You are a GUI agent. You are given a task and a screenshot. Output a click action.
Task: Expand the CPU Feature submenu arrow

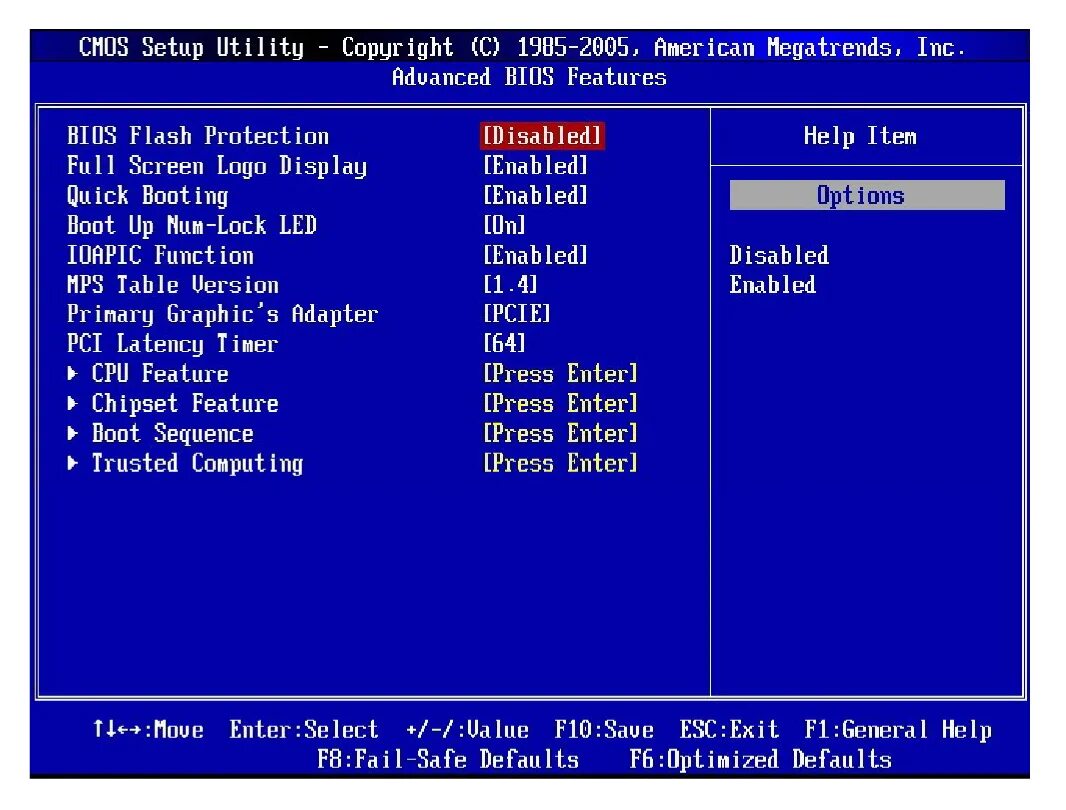(73, 373)
